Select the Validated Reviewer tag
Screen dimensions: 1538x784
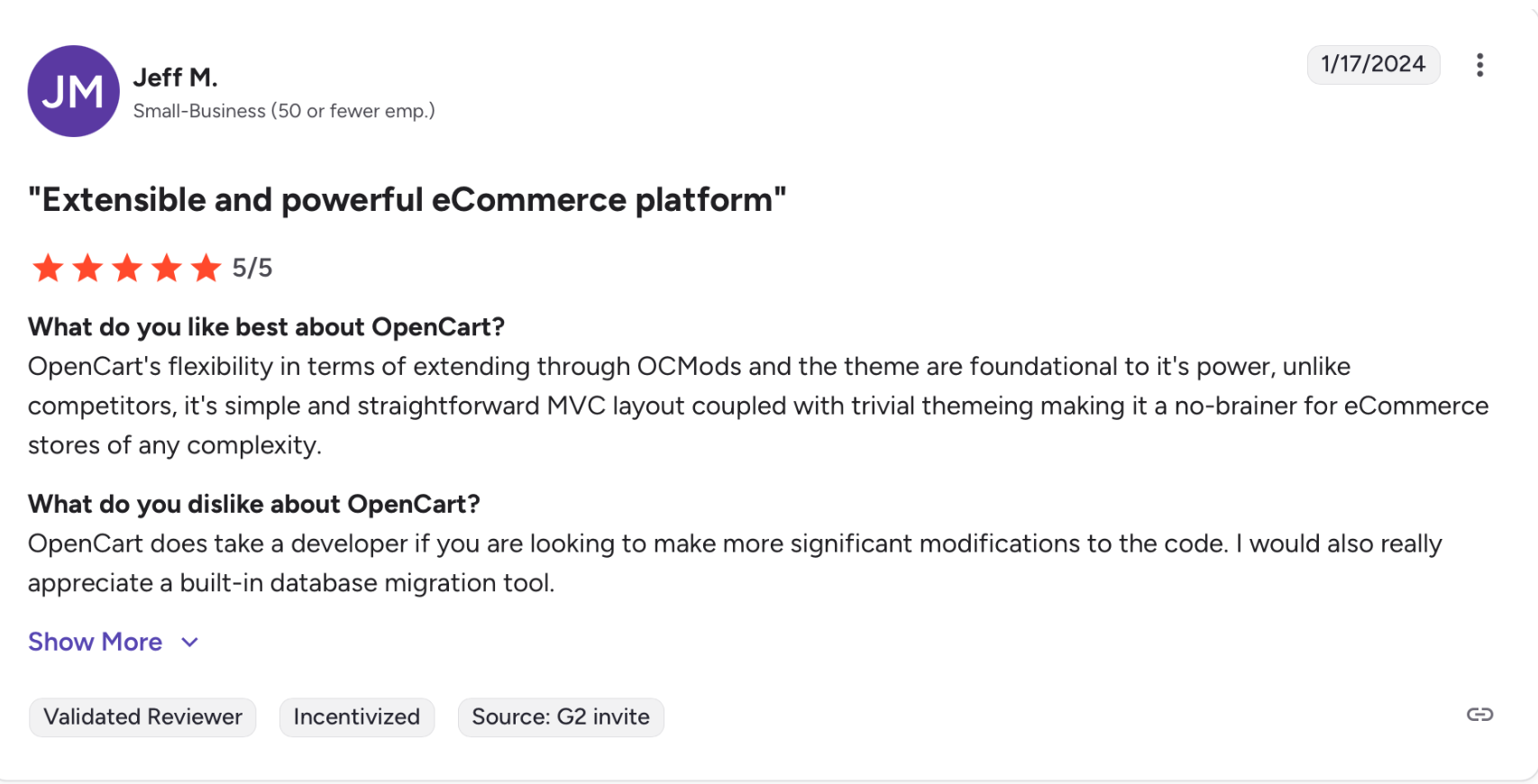tap(142, 717)
